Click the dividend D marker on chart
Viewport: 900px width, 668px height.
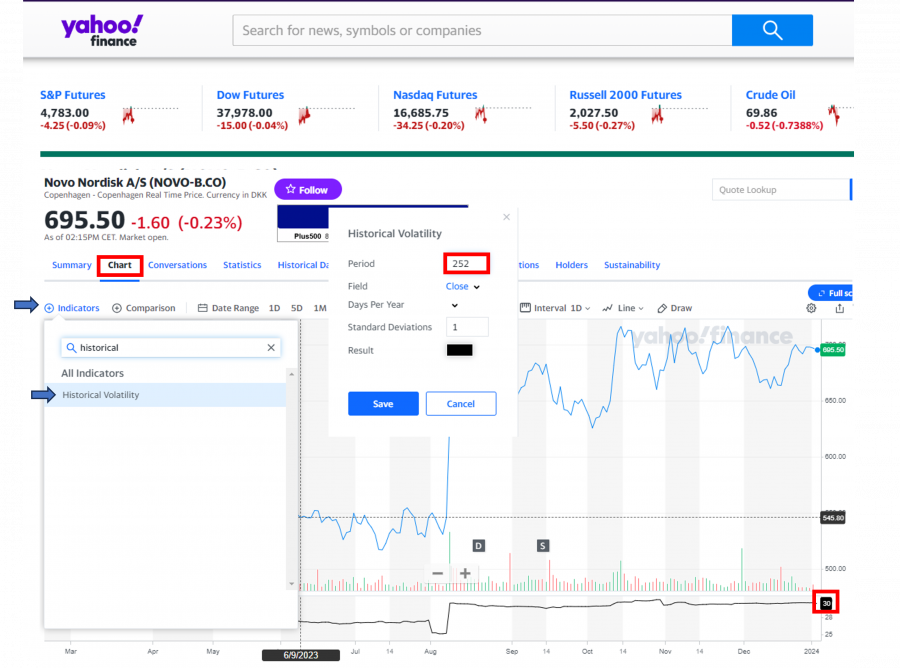coord(479,545)
